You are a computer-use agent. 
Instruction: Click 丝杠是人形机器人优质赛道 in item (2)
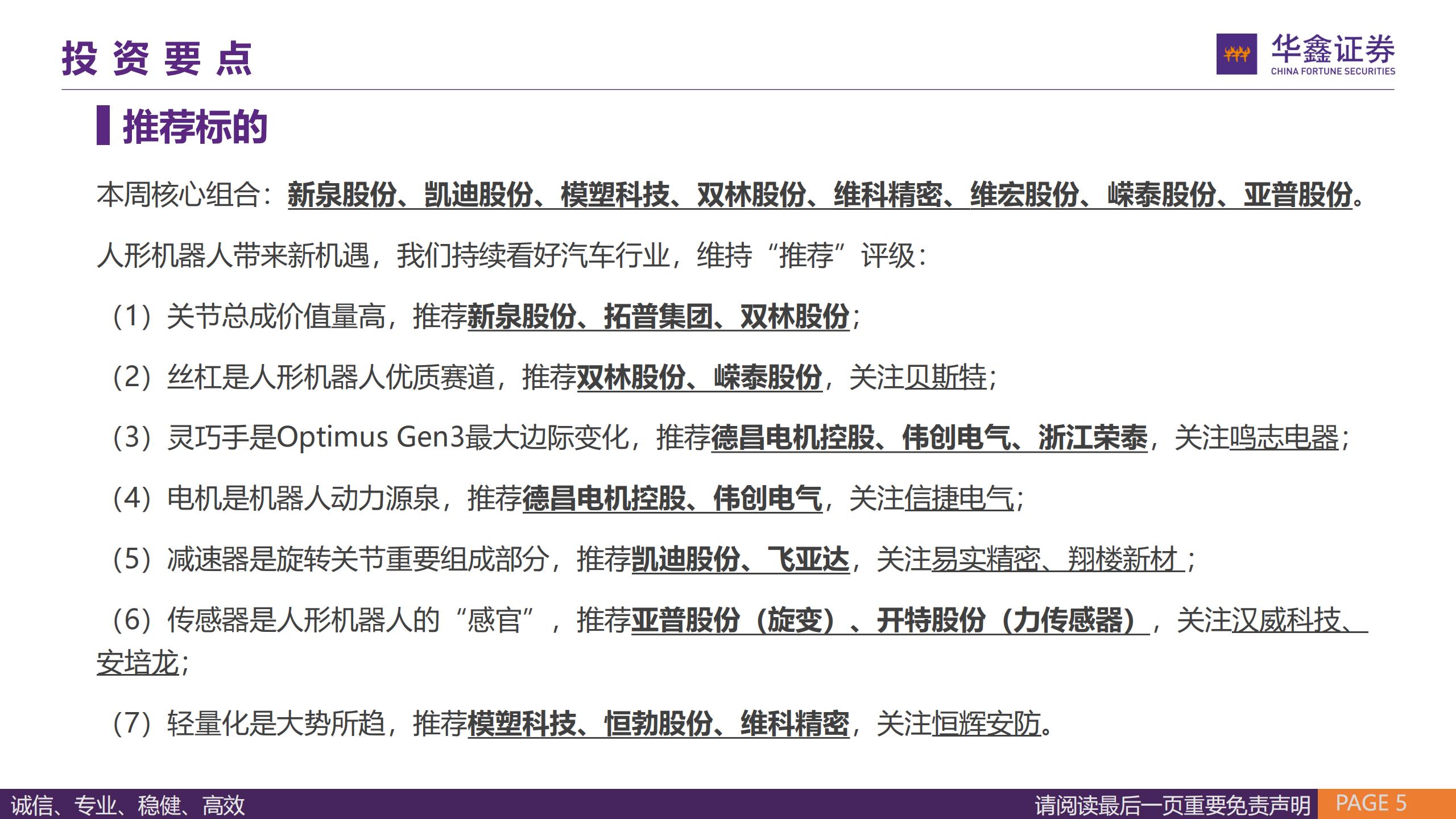pos(330,377)
